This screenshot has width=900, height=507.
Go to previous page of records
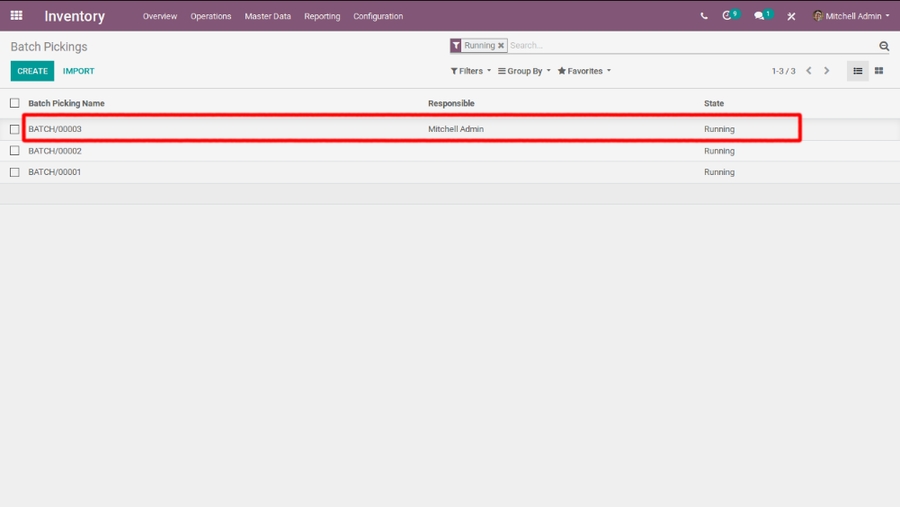[809, 71]
